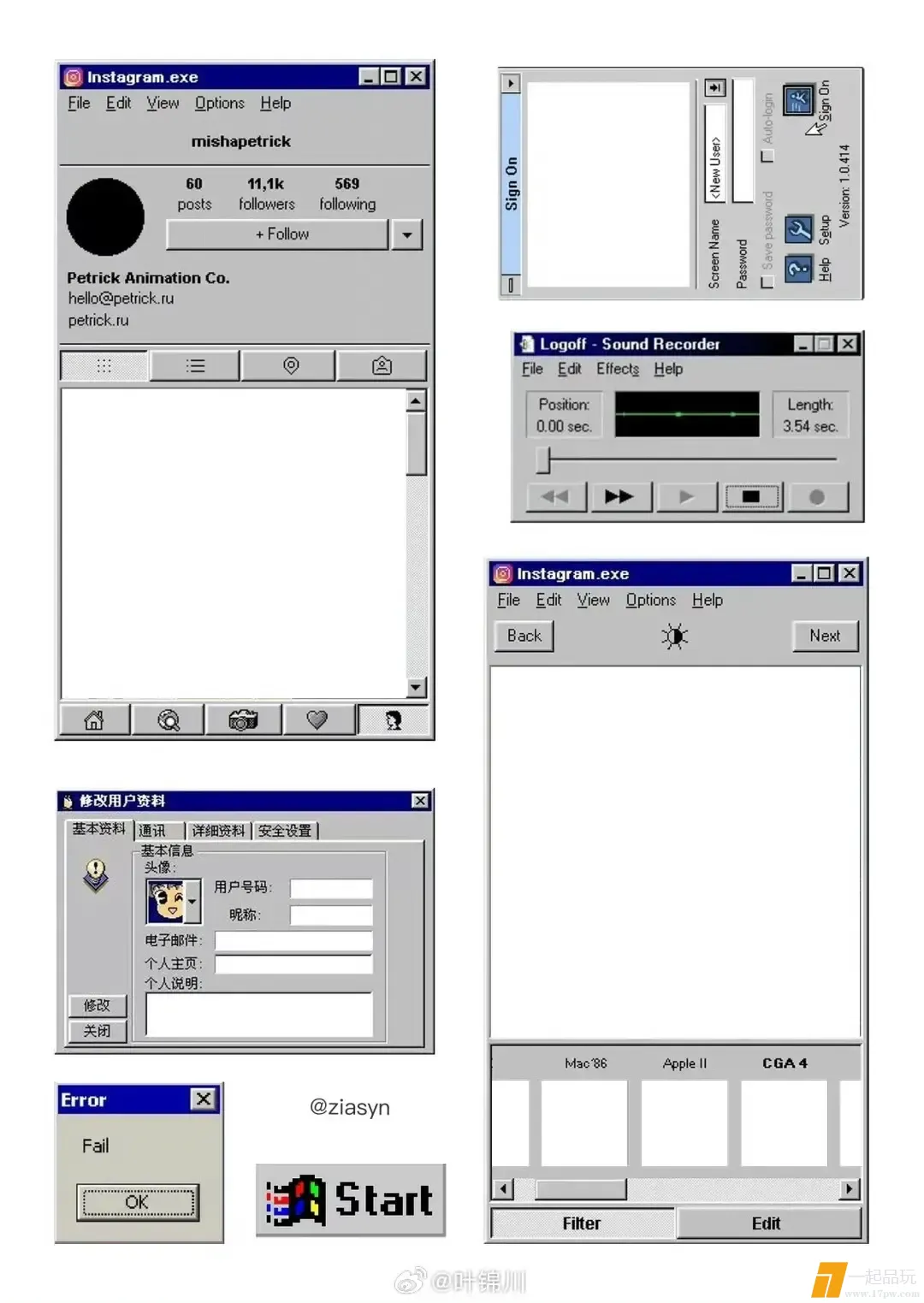Image resolution: width=924 pixels, height=1303 pixels.
Task: Switch to the 安全设置 tab
Action: point(285,831)
